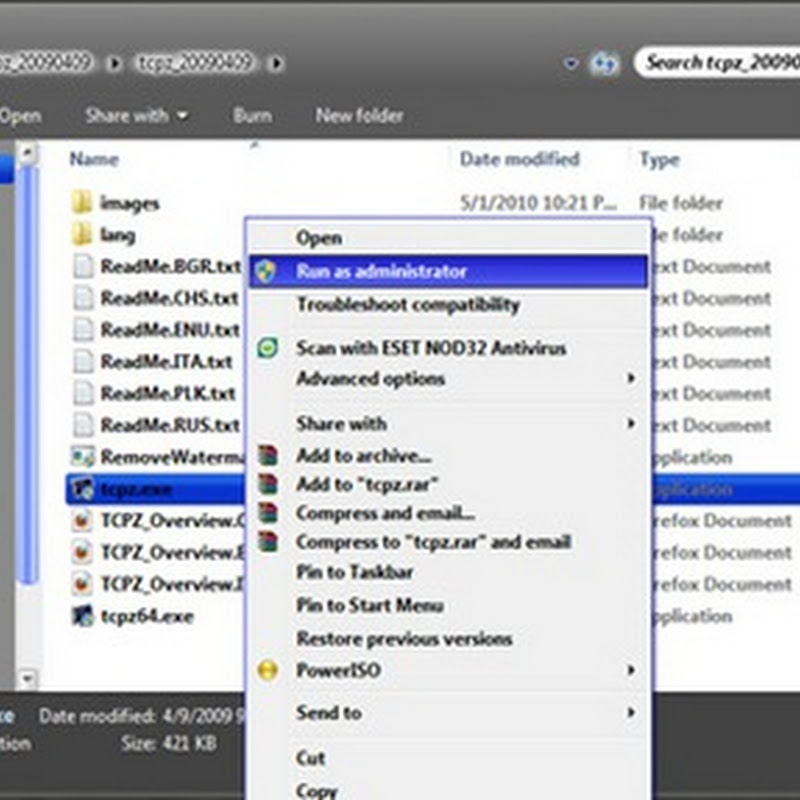Click the ESET NOD32 scan icon

(x=267, y=348)
